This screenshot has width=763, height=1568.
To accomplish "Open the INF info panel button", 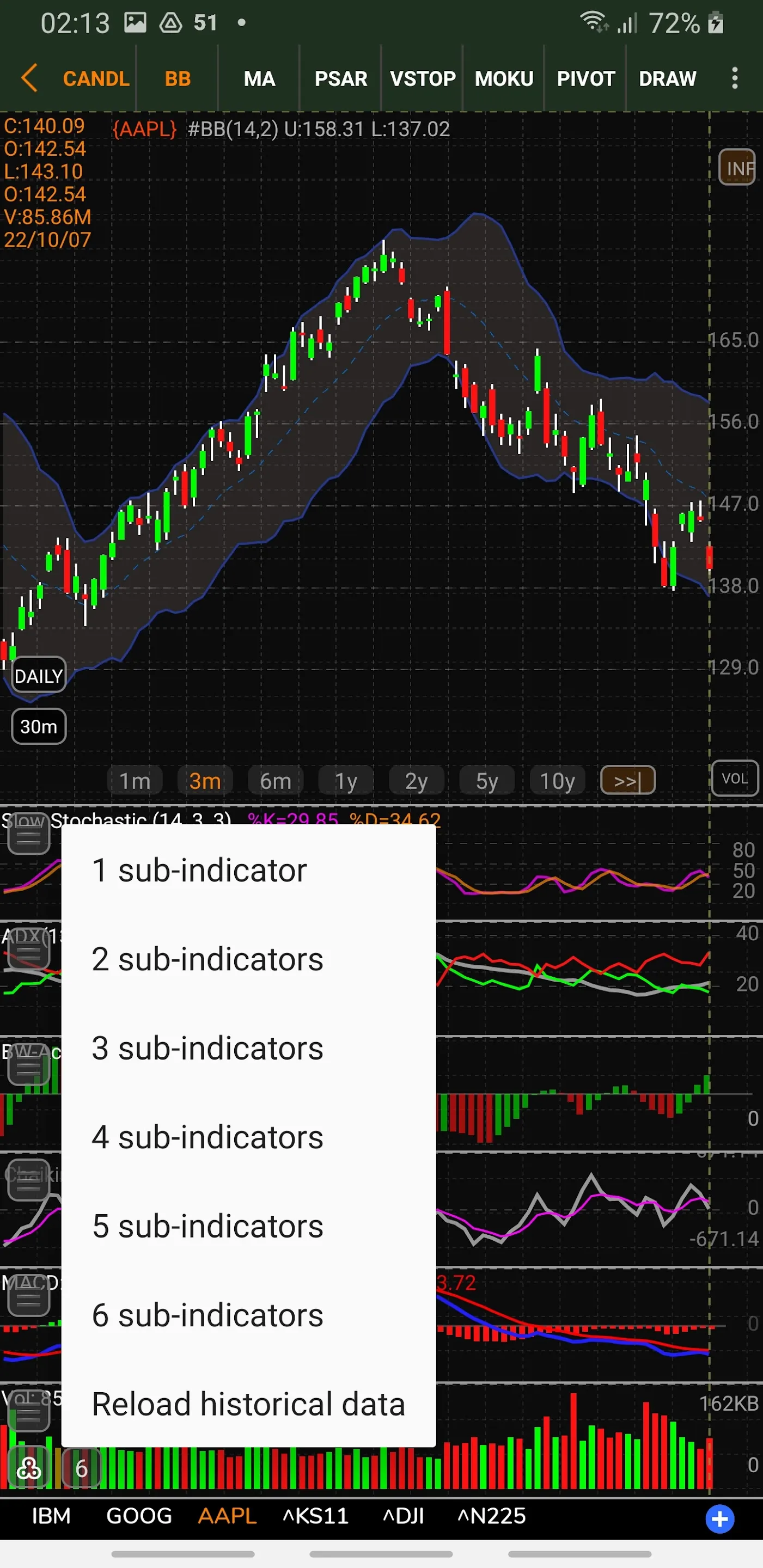I will coord(737,167).
